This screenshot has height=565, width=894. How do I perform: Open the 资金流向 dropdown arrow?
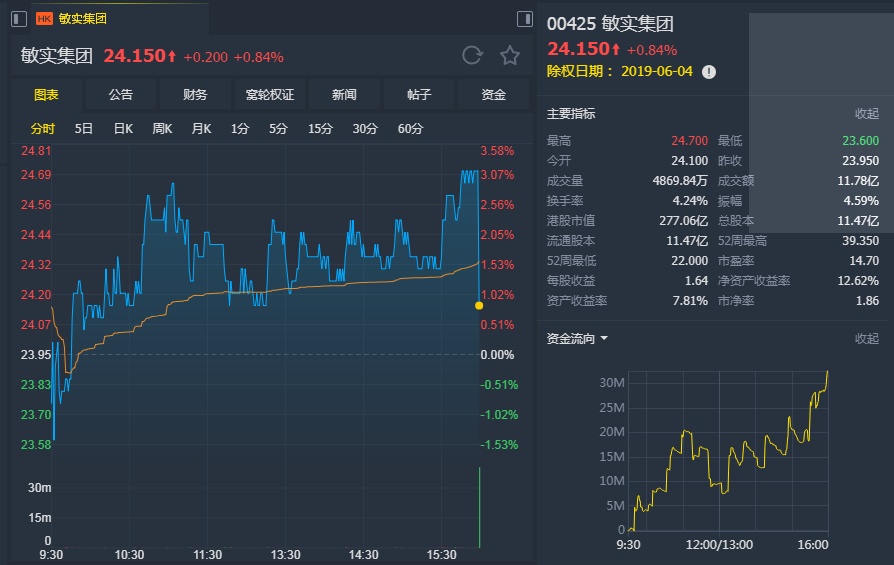(x=604, y=339)
